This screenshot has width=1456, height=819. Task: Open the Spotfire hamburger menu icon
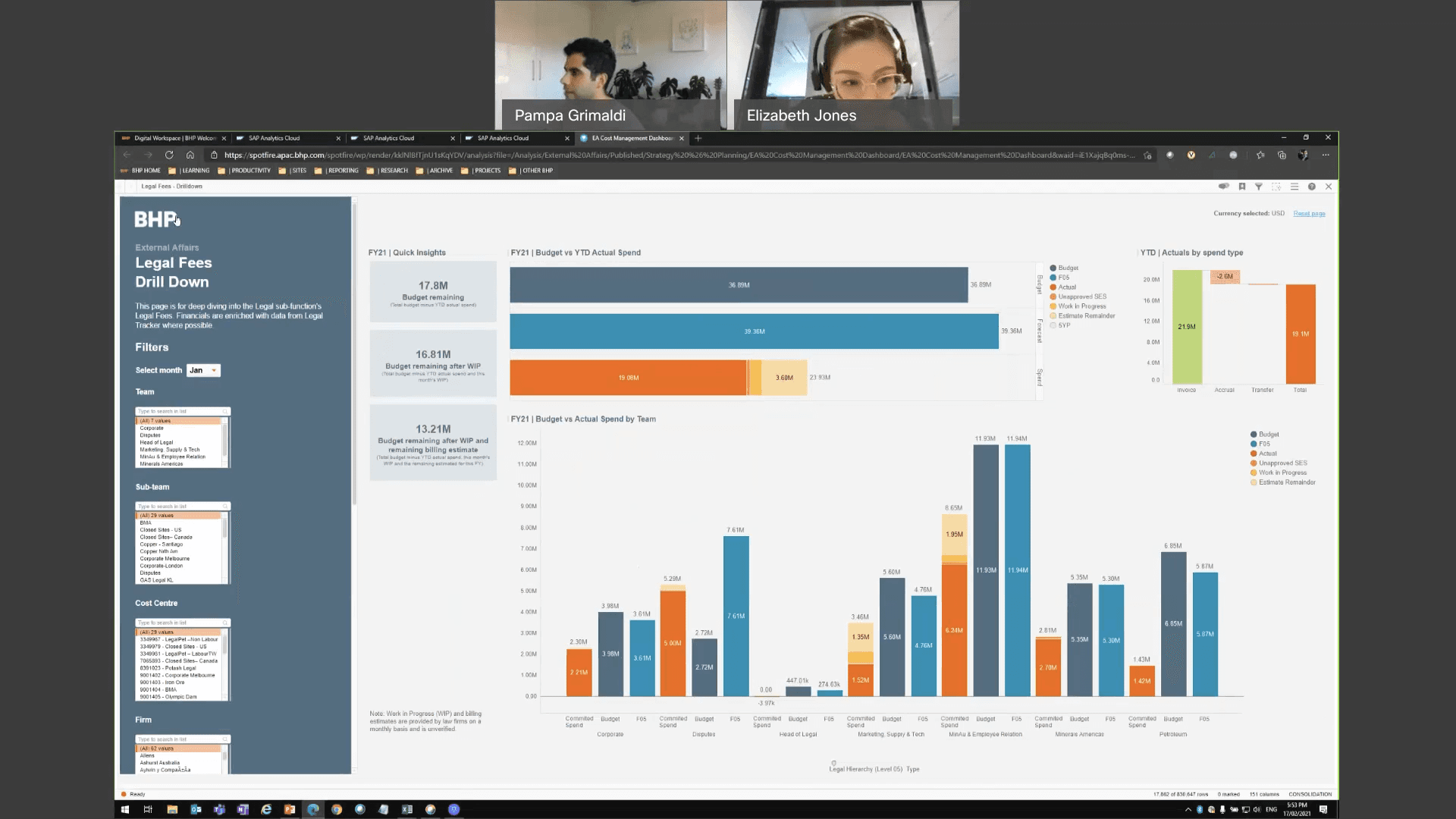1294,187
